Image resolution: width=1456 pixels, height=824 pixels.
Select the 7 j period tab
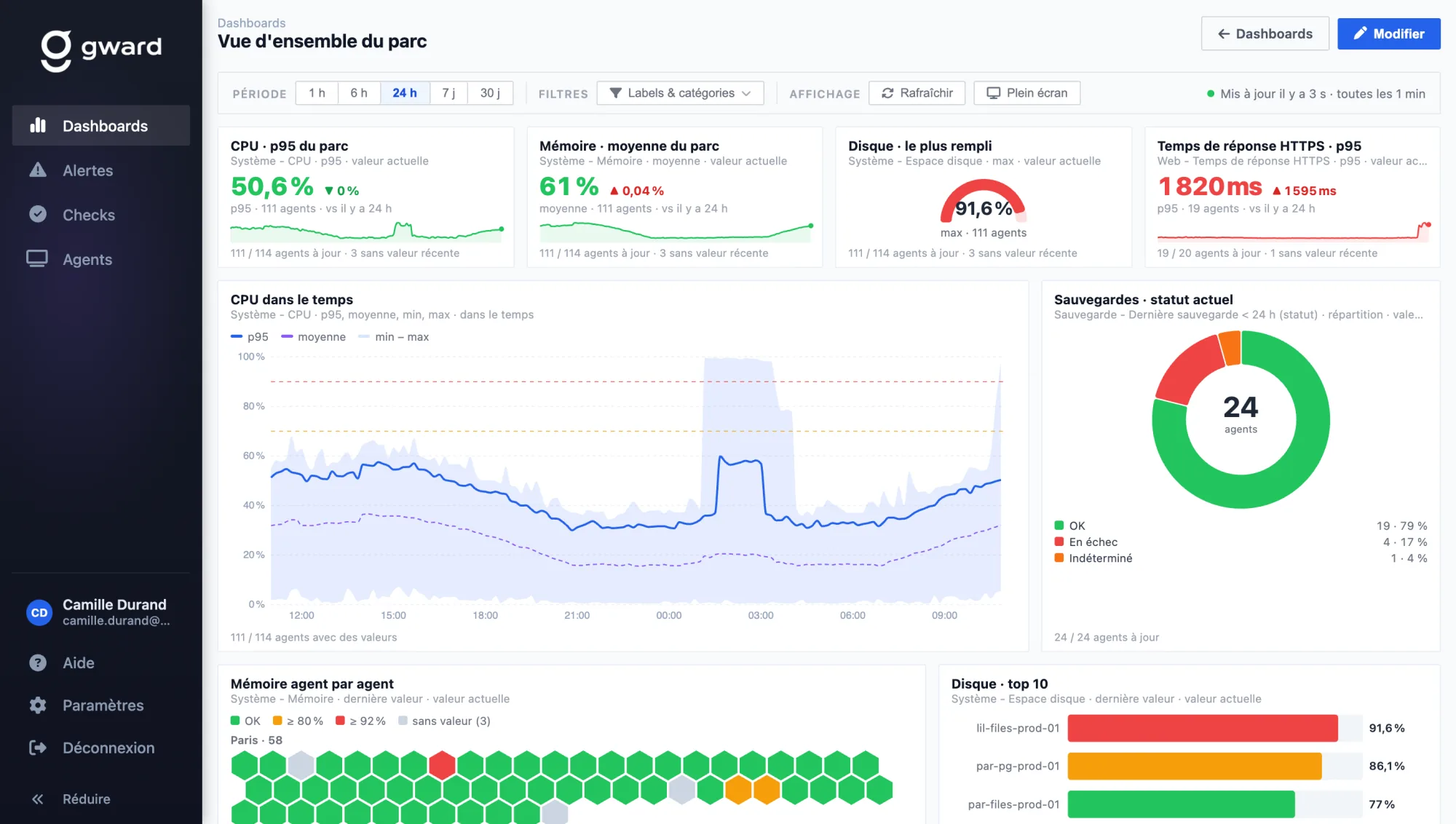click(448, 93)
